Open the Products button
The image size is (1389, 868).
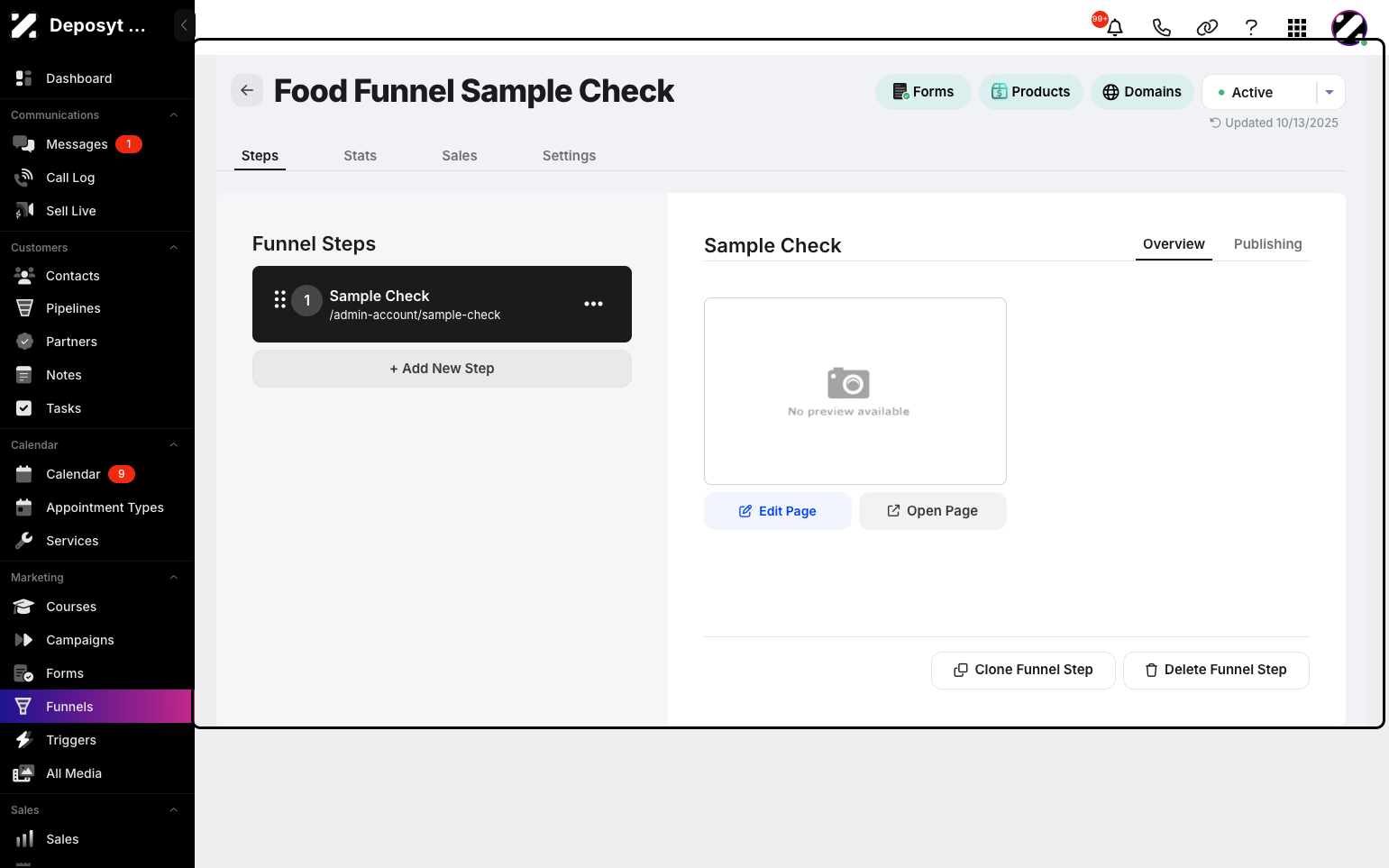coord(1030,92)
